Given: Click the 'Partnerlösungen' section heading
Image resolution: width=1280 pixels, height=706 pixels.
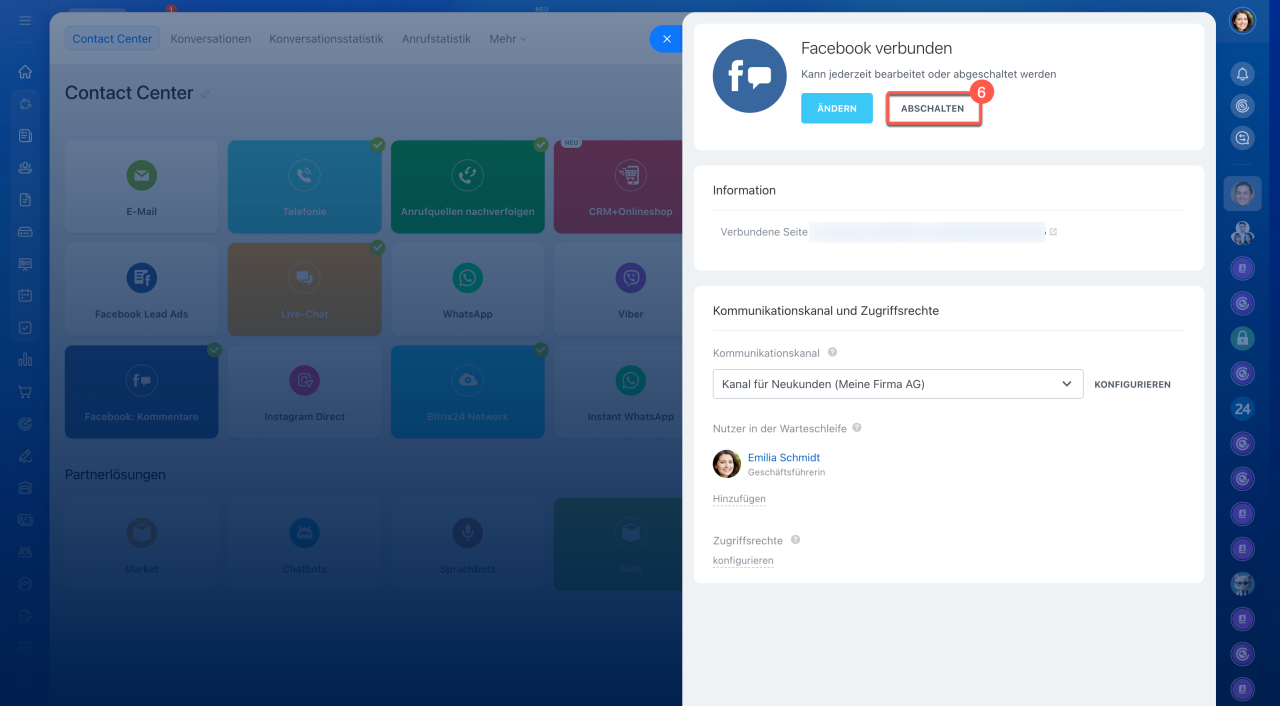Looking at the screenshot, I should point(115,474).
